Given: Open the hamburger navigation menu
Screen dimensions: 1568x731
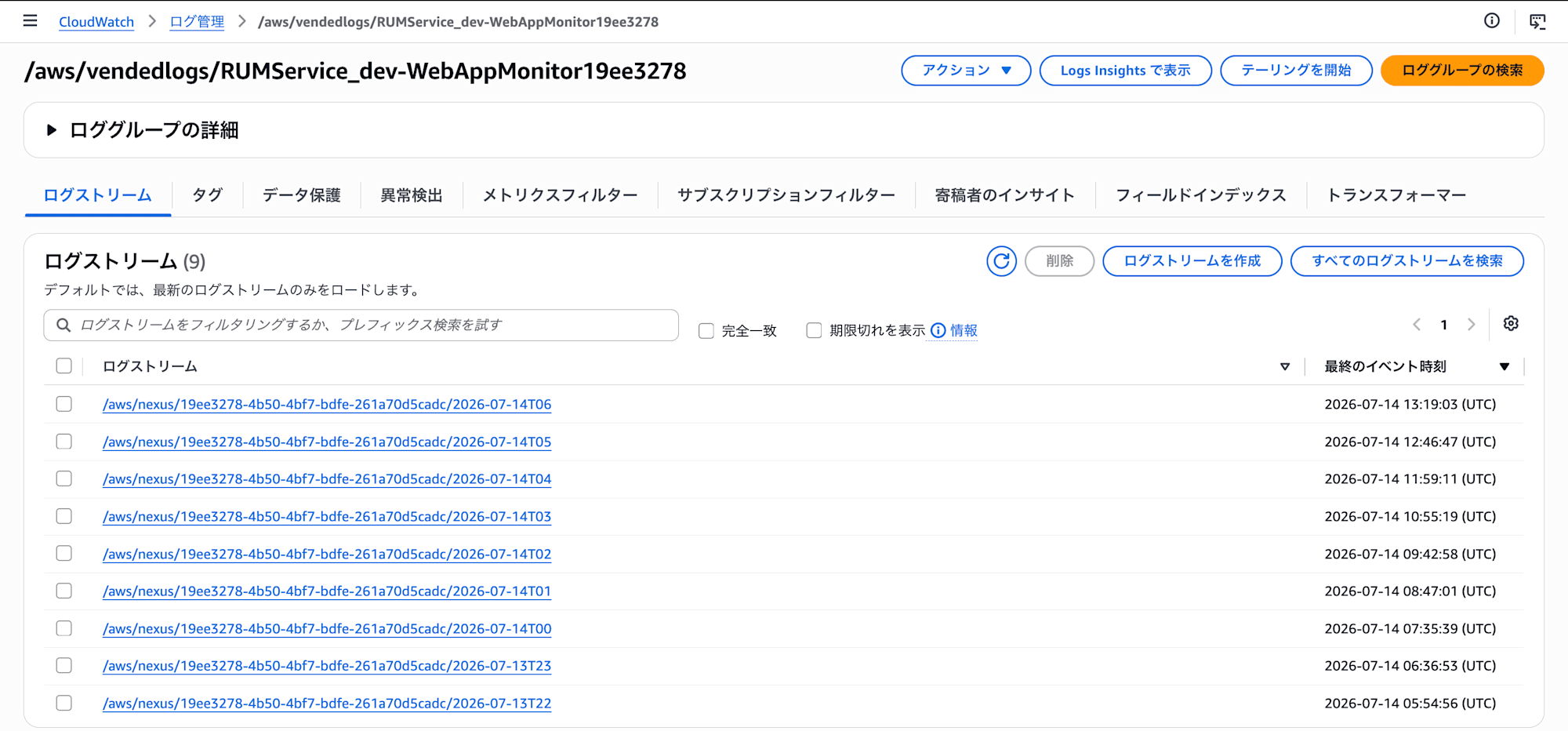Looking at the screenshot, I should tap(30, 21).
